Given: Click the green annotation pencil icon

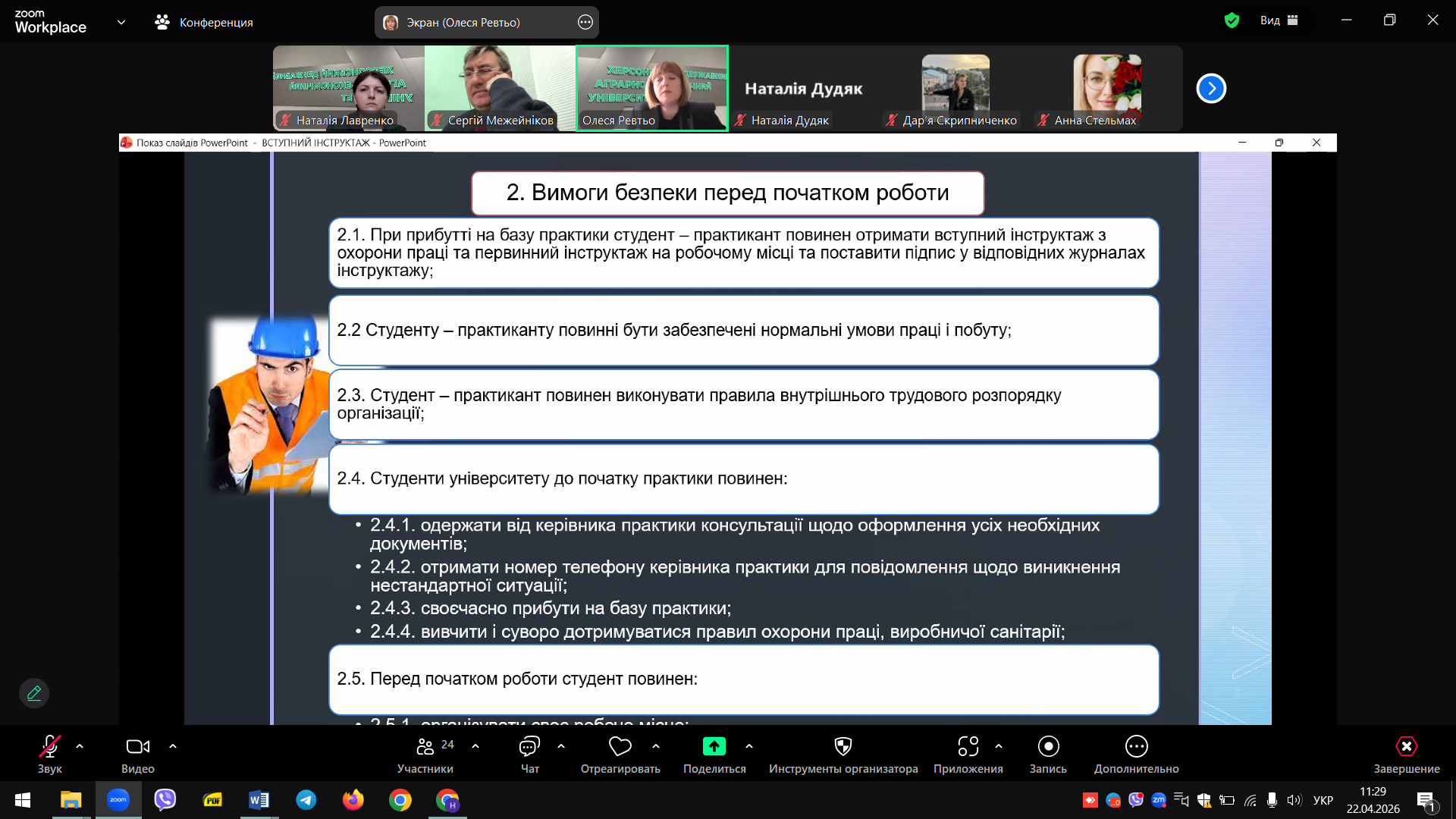Looking at the screenshot, I should click(34, 693).
